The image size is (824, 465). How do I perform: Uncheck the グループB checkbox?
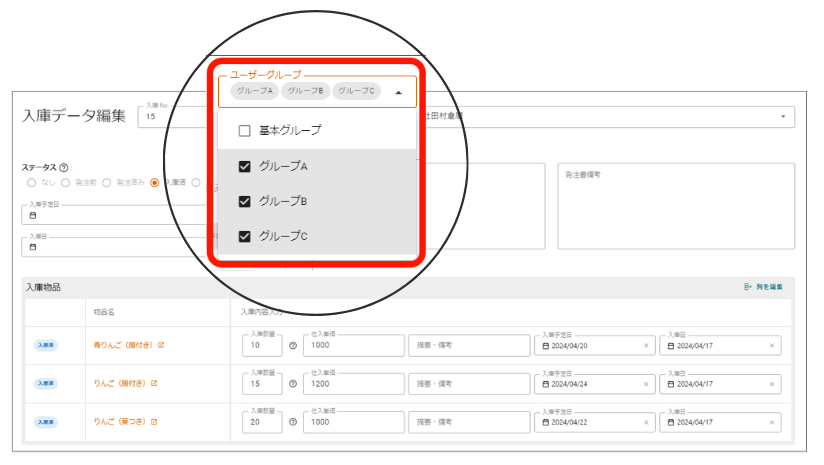click(244, 201)
